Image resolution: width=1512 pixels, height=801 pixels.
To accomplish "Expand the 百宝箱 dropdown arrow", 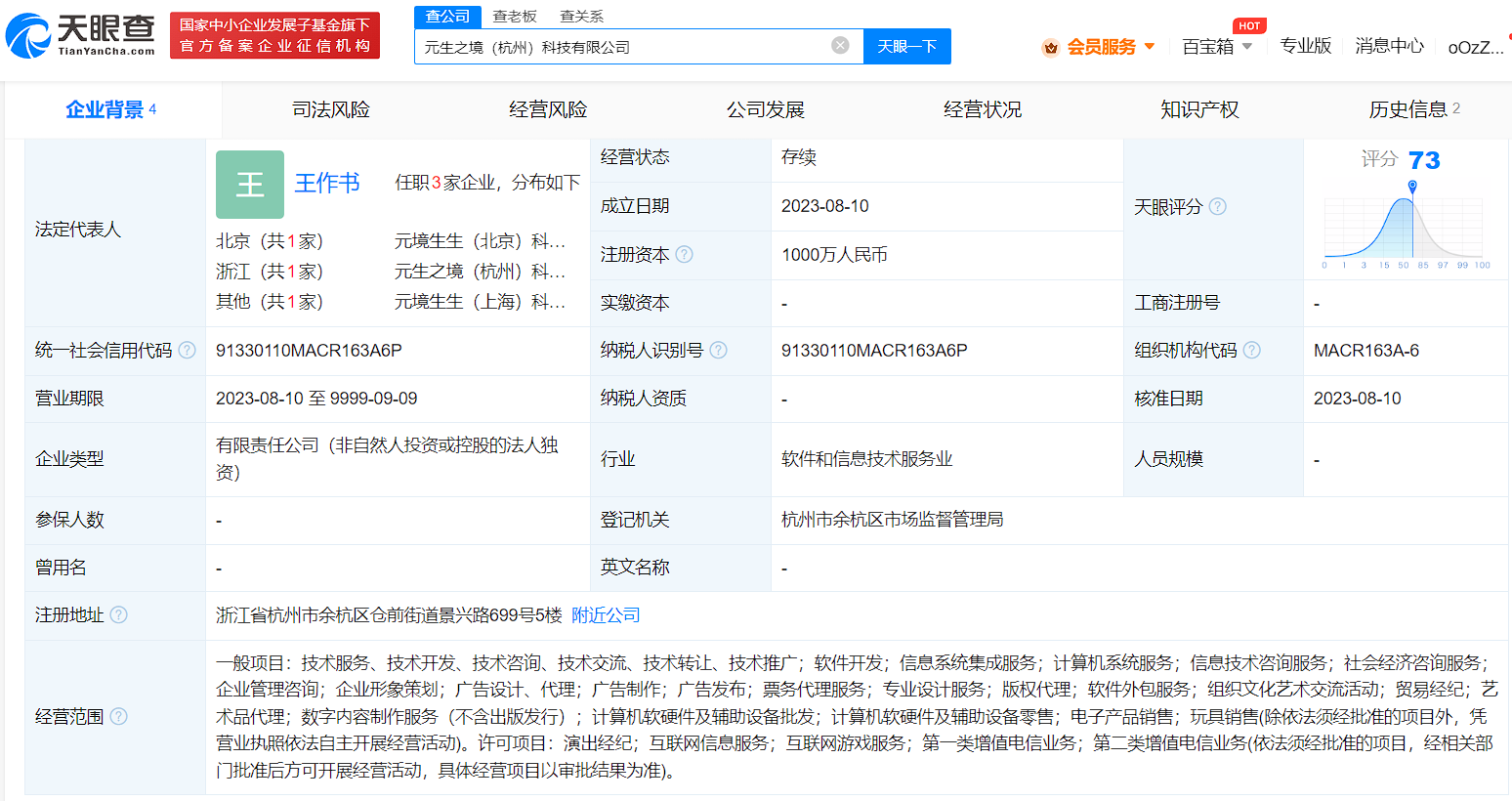I will tap(1247, 46).
